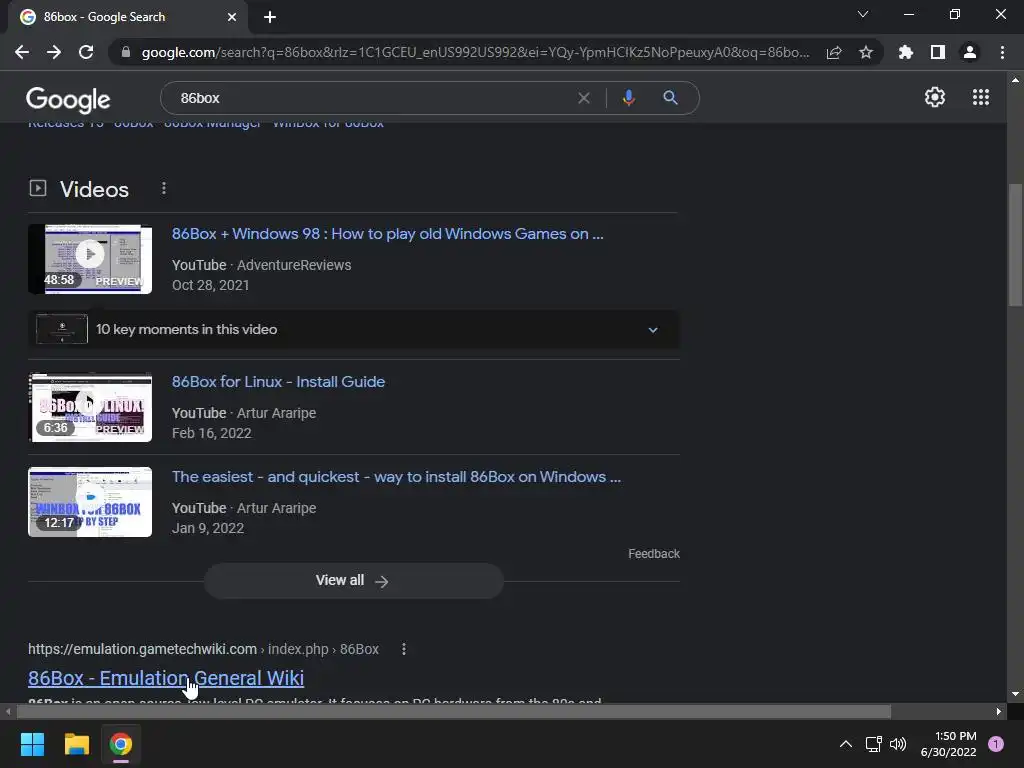
Task: Open network status tray icon
Action: 873,744
